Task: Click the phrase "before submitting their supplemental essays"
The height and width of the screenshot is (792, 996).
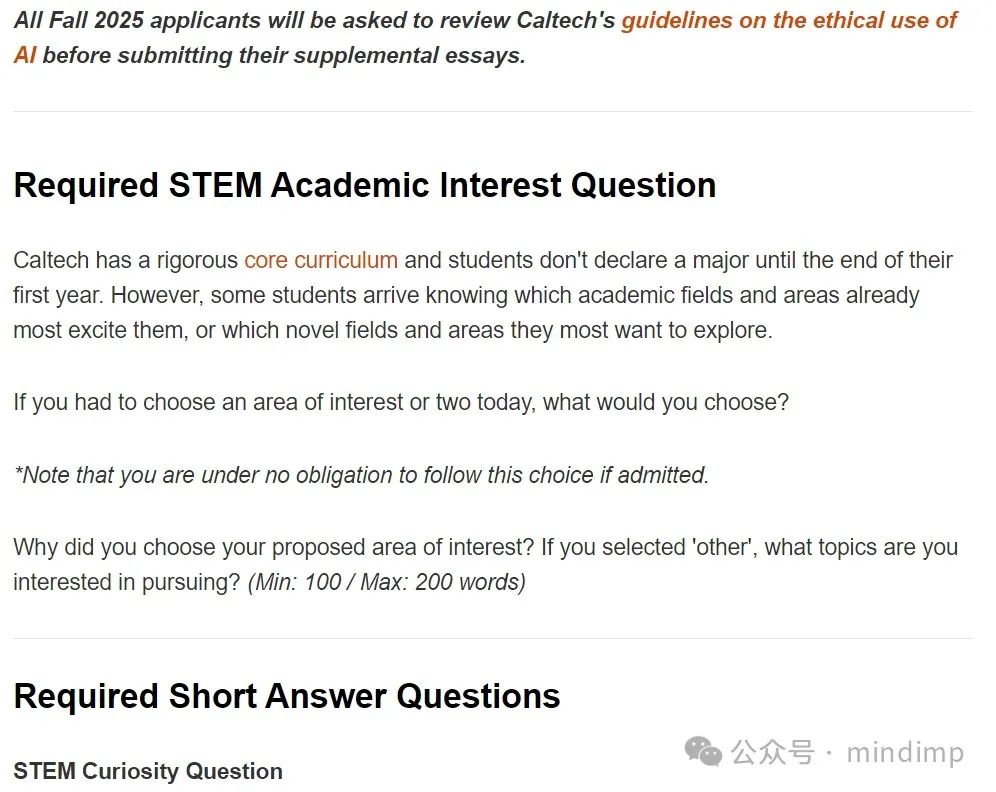Action: [x=283, y=55]
